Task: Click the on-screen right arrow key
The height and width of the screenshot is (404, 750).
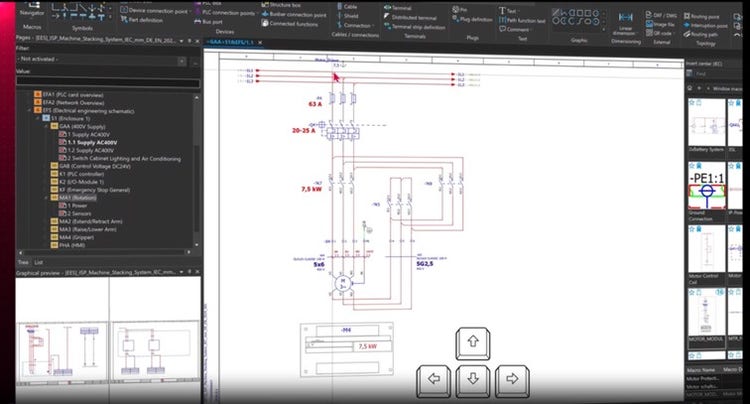Action: pyautogui.click(x=512, y=381)
